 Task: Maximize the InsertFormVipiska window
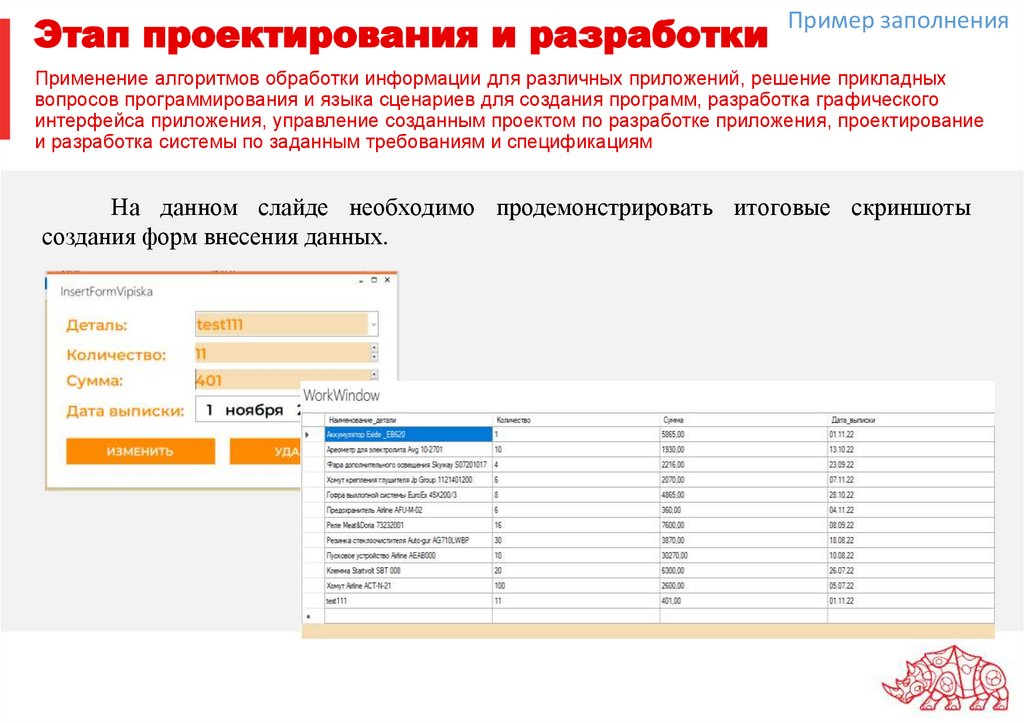374,280
